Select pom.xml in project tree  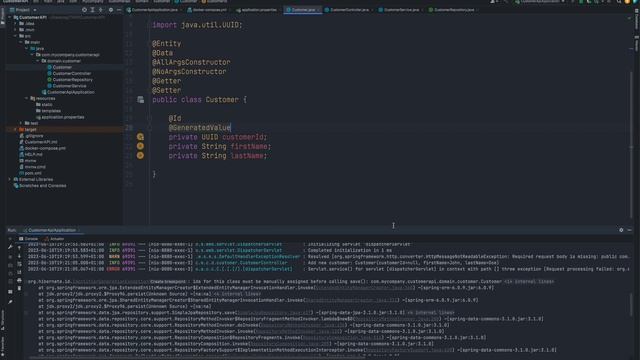(30, 173)
